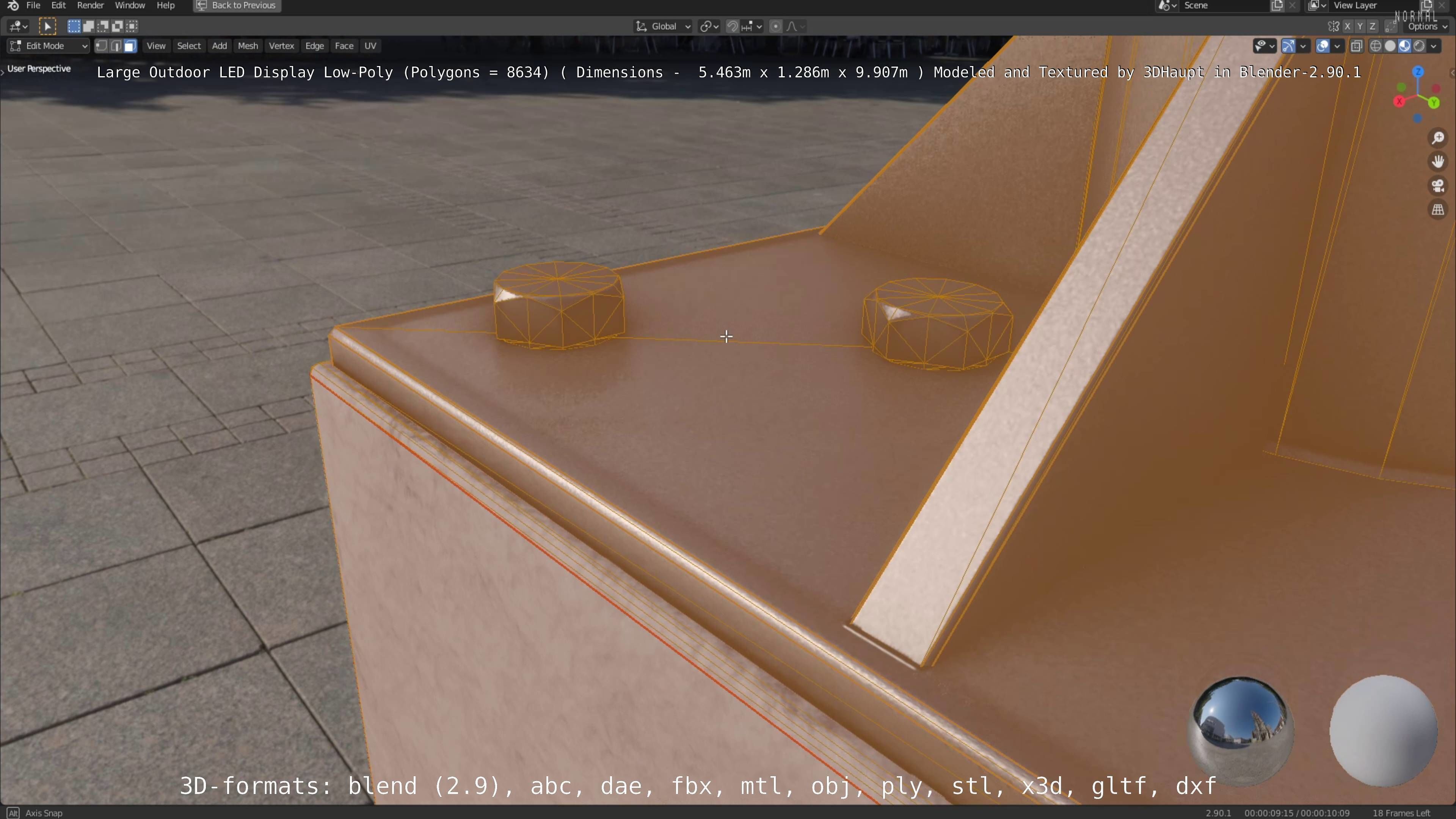Toggle proportional editing
Screen dimensions: 1456x819
click(x=776, y=27)
